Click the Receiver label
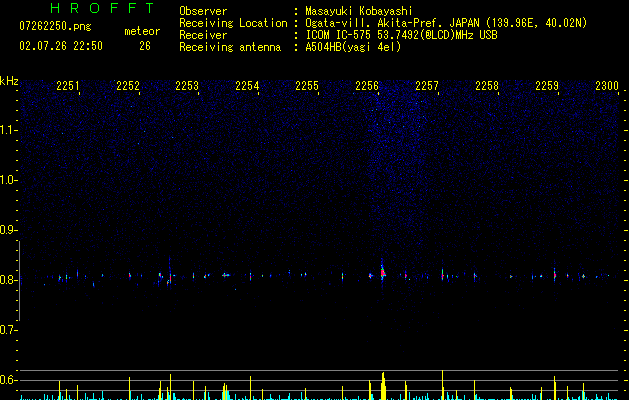The height and width of the screenshot is (400, 629). point(203,35)
